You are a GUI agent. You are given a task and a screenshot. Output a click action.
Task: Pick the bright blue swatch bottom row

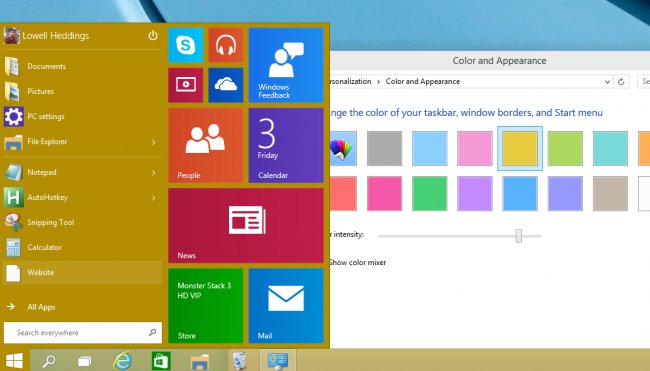pyautogui.click(x=520, y=194)
